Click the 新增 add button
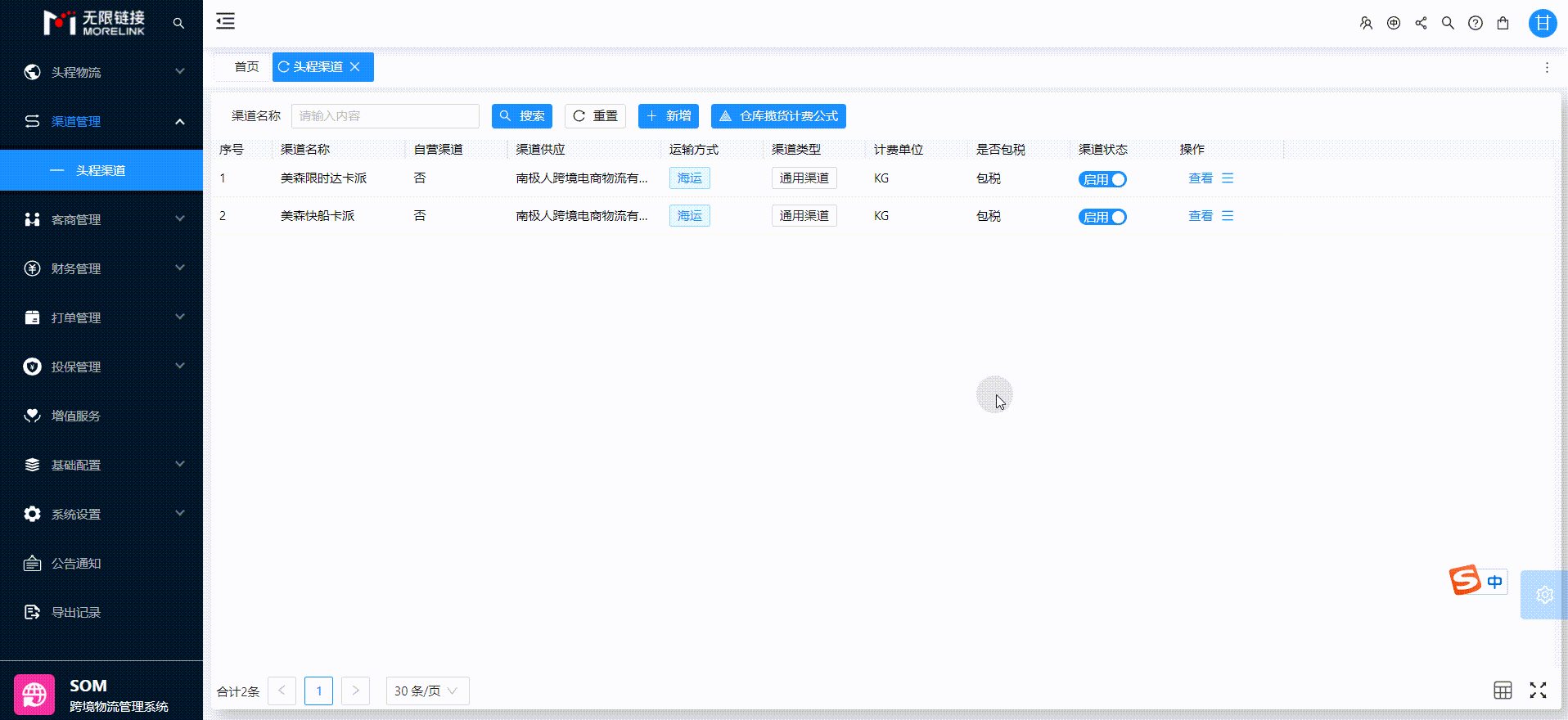1568x720 pixels. point(669,116)
